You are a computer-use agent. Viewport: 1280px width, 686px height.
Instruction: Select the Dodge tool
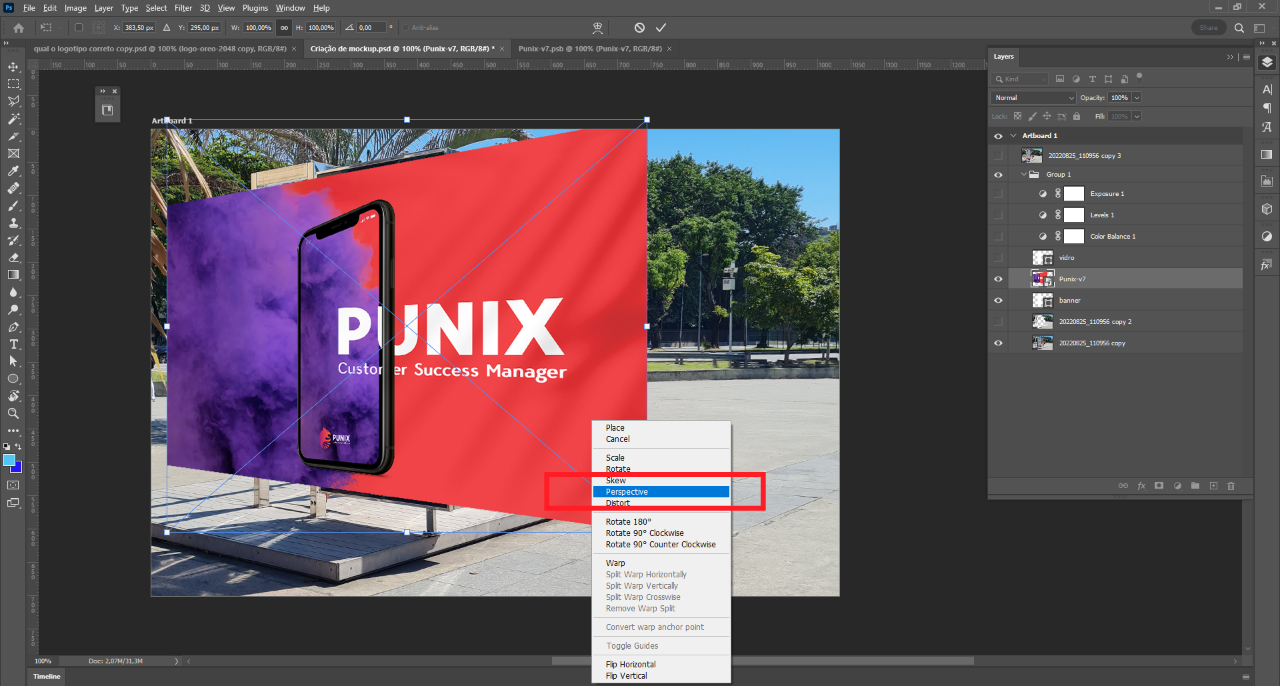pos(14,309)
